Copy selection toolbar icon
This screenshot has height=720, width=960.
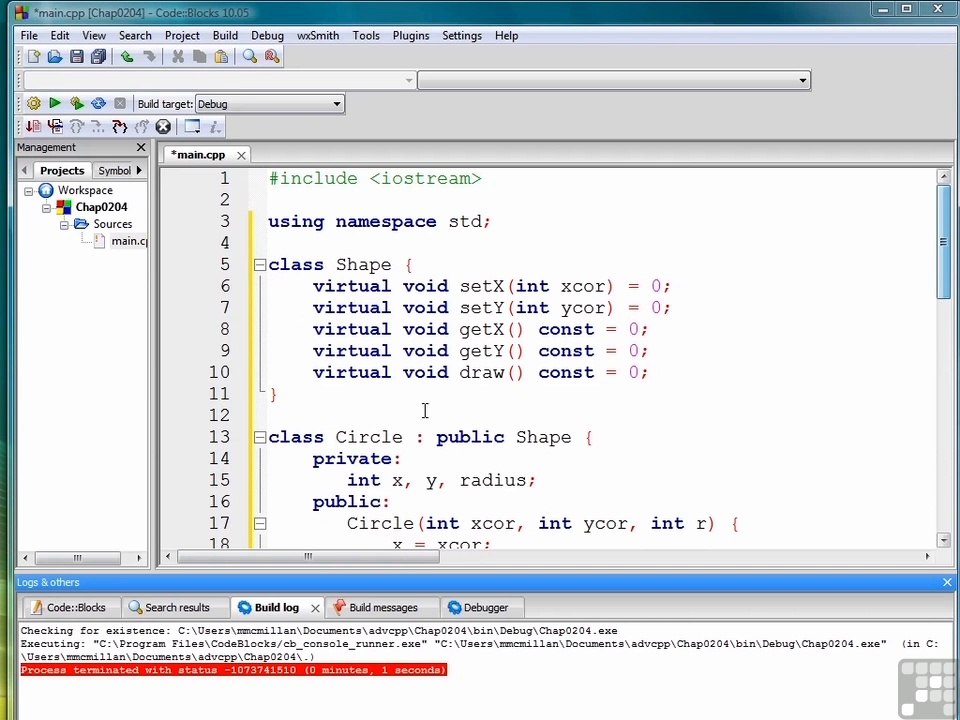pos(200,57)
